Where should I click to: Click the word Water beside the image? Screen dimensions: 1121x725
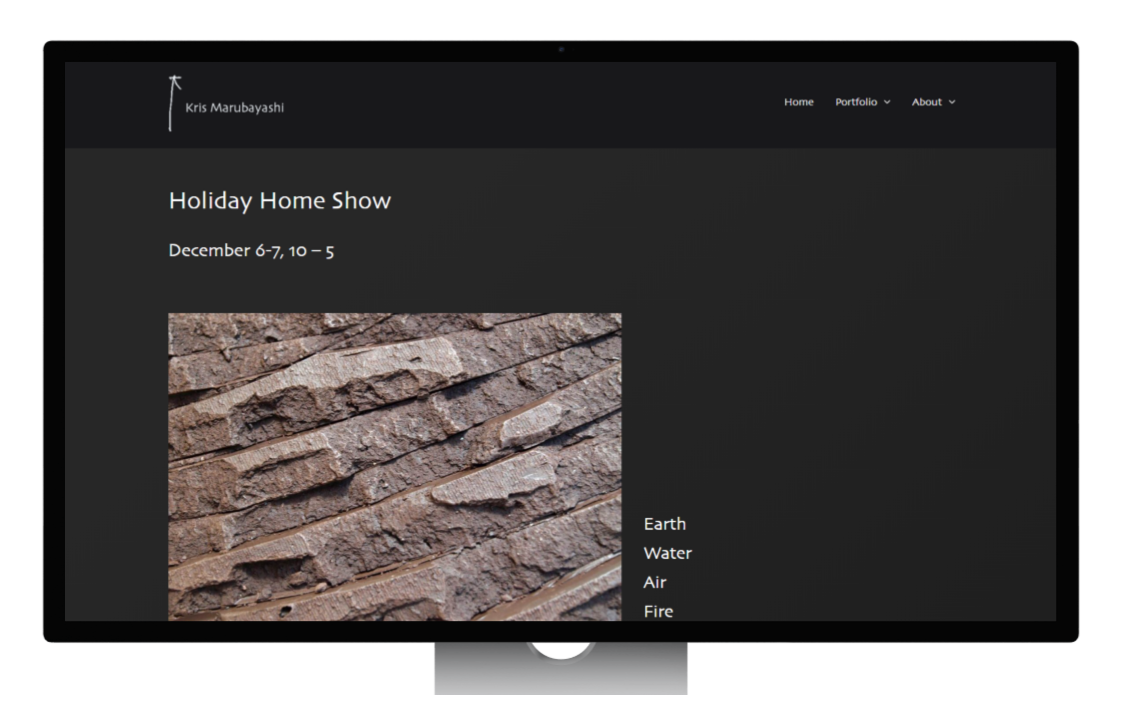coord(667,553)
